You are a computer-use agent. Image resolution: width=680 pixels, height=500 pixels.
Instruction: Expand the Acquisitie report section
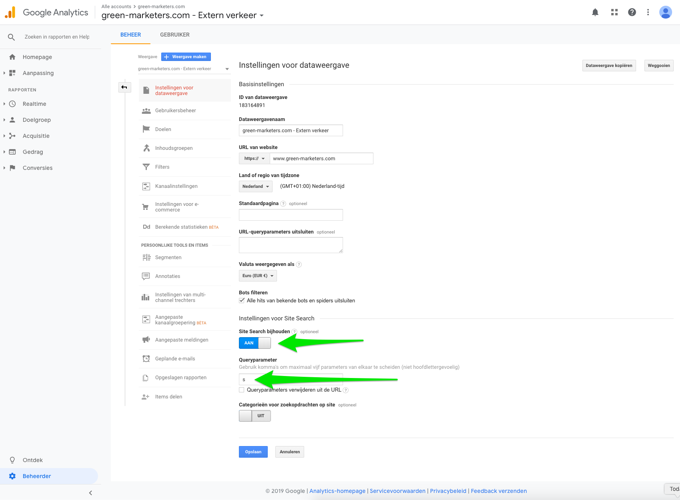[35, 136]
